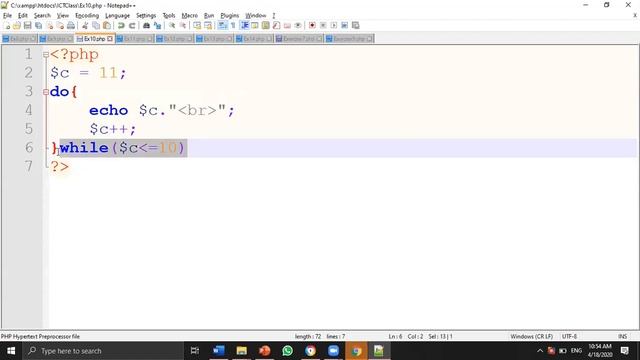
Task: Open the File menu
Action: 7,16
